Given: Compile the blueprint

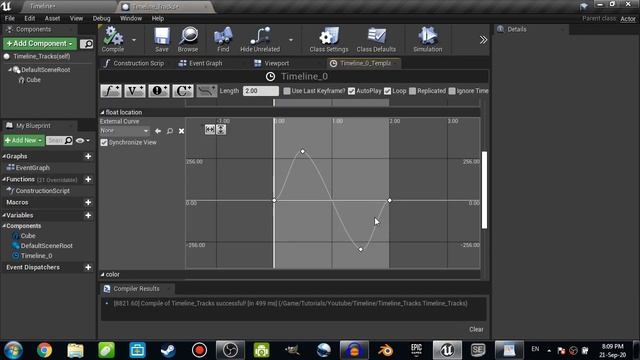Looking at the screenshot, I should (x=113, y=39).
